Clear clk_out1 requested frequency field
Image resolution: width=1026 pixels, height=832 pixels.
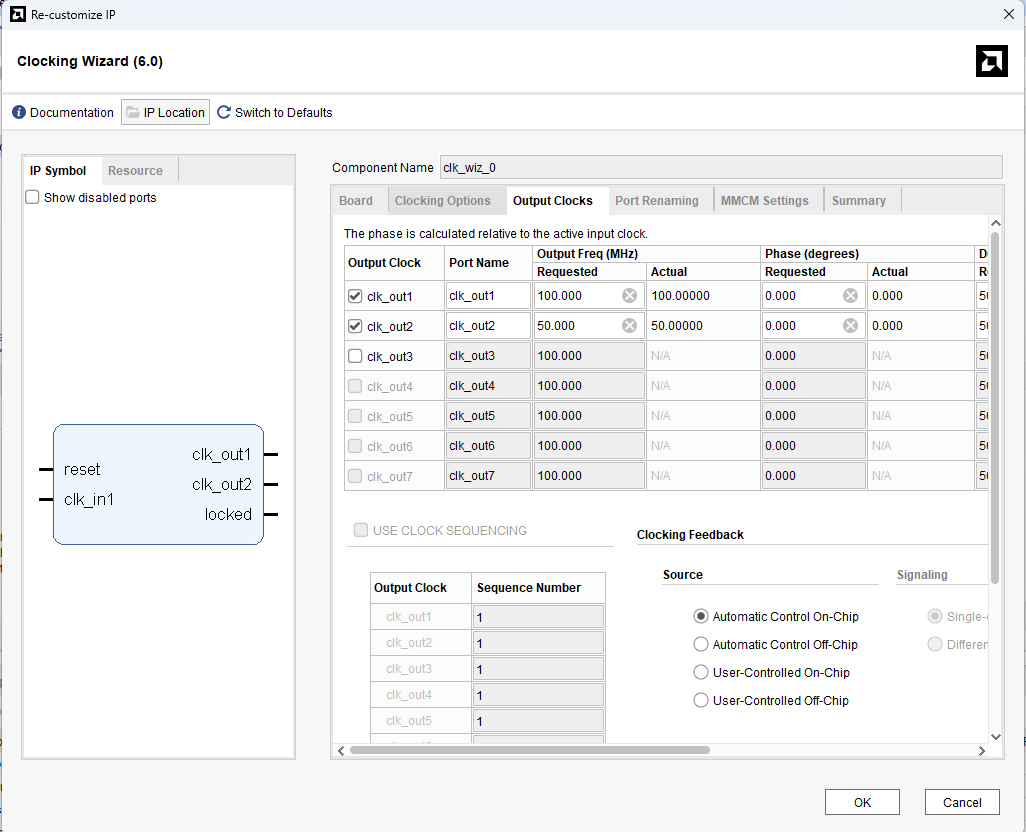coord(629,296)
